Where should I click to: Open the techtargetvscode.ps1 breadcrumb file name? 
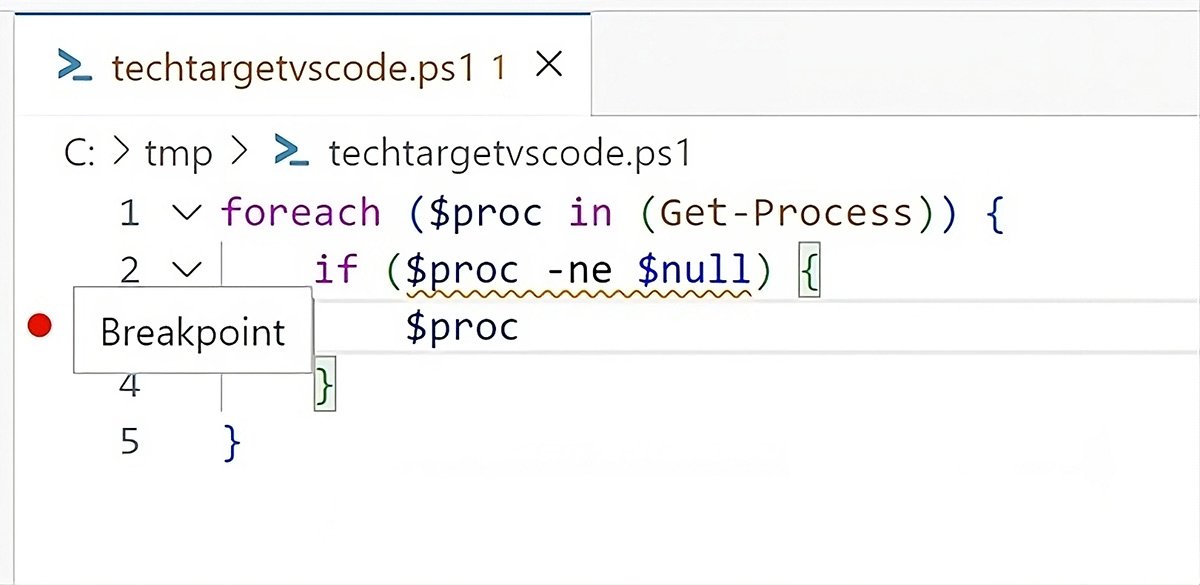[510, 153]
